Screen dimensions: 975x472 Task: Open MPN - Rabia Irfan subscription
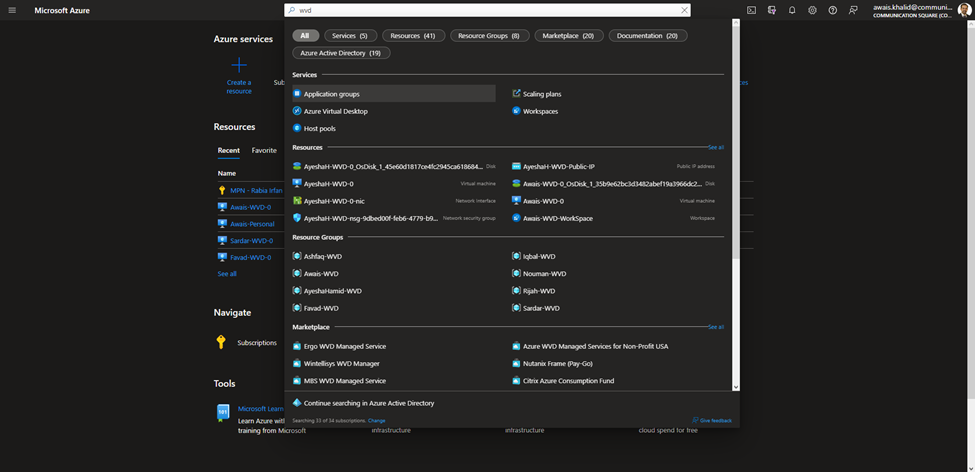pos(256,190)
